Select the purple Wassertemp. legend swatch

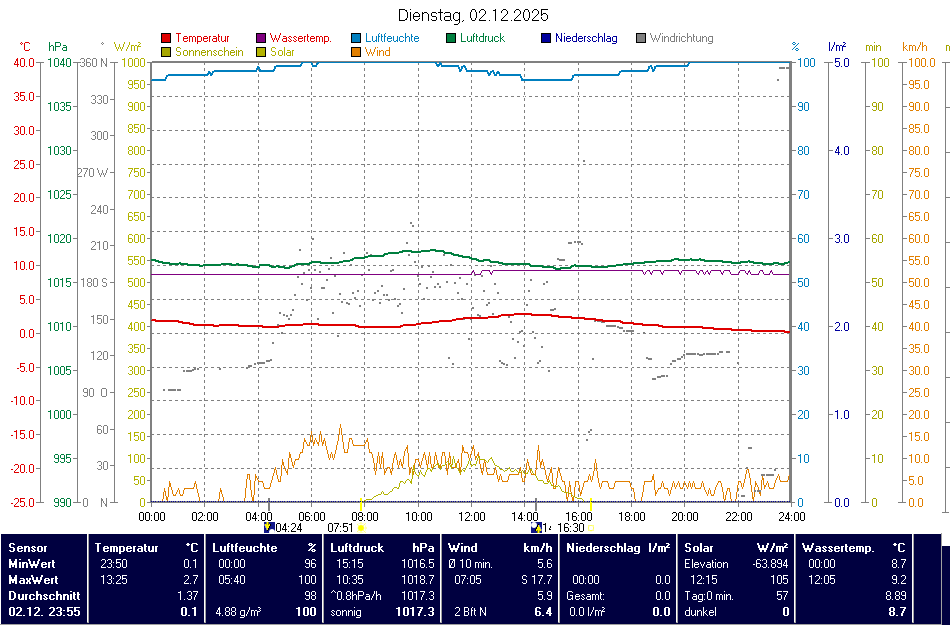coord(261,39)
